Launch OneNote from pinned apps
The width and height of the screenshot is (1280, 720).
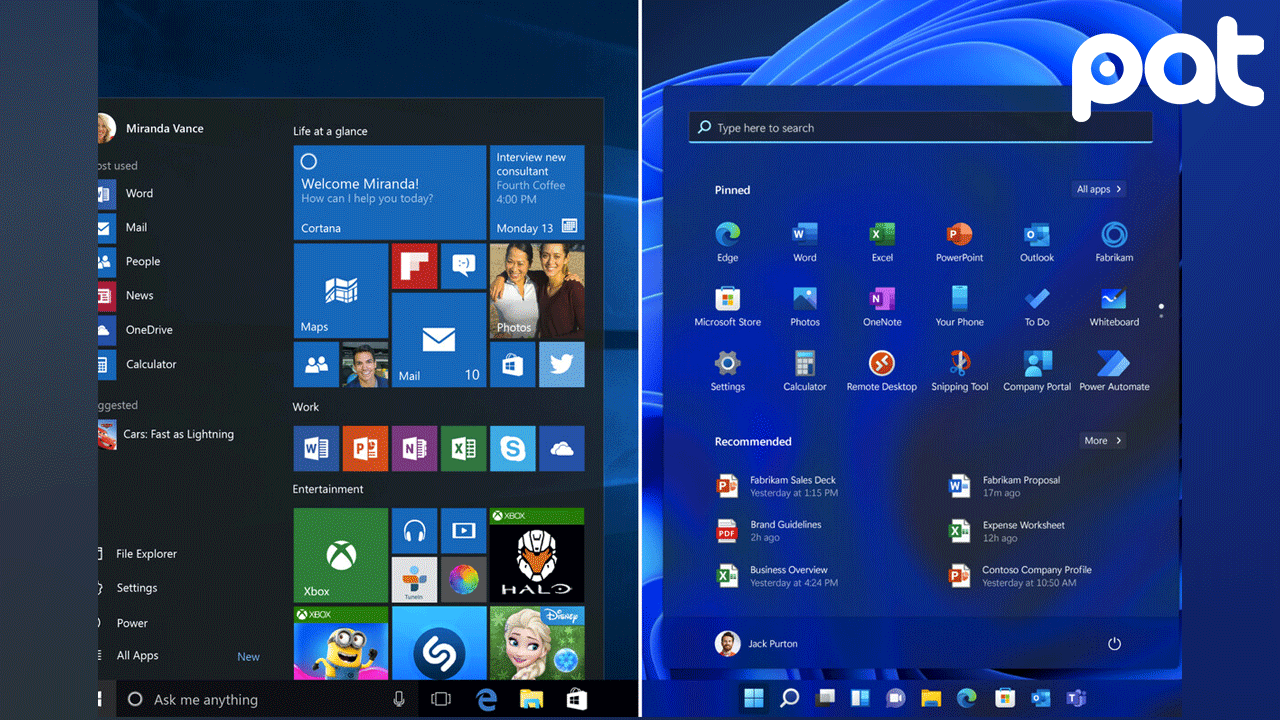click(882, 307)
